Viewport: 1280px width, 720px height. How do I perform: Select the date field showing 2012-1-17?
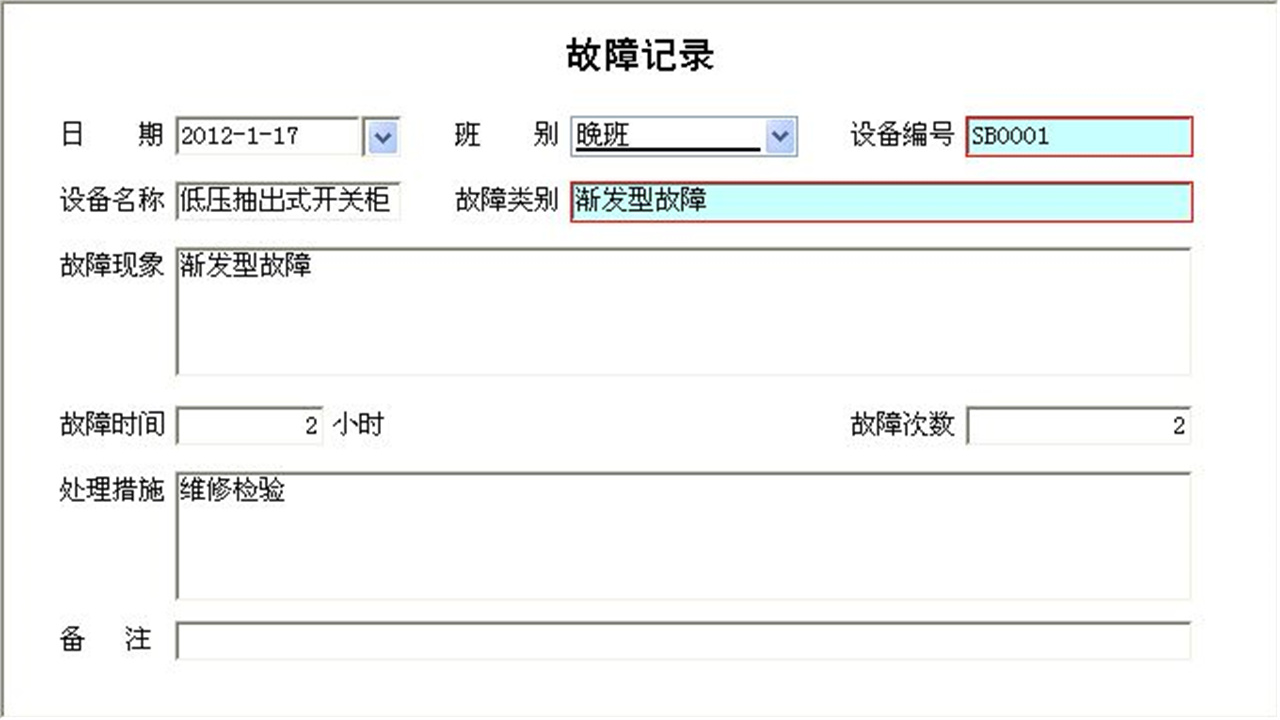point(265,137)
